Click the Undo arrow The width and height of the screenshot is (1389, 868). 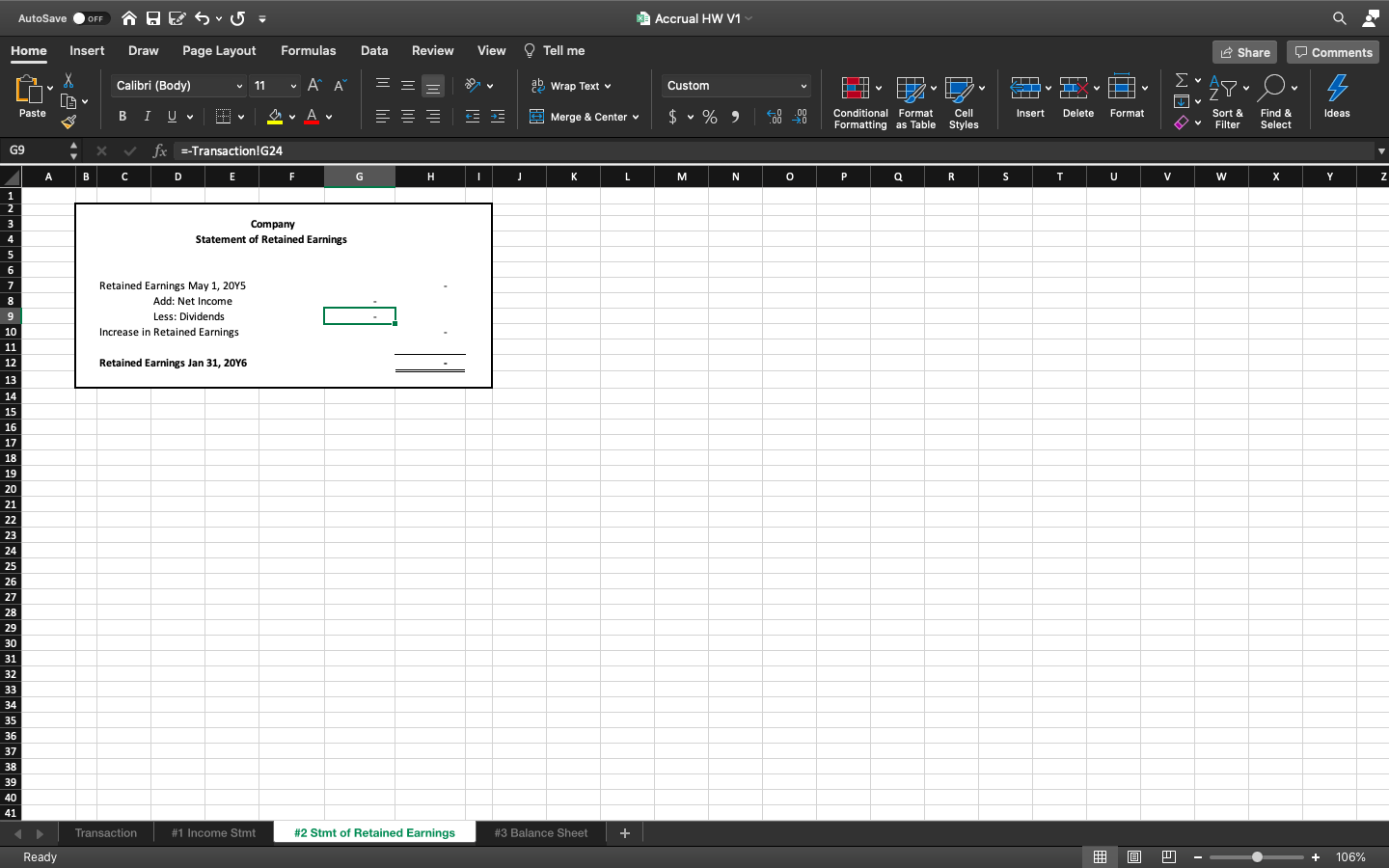202,18
